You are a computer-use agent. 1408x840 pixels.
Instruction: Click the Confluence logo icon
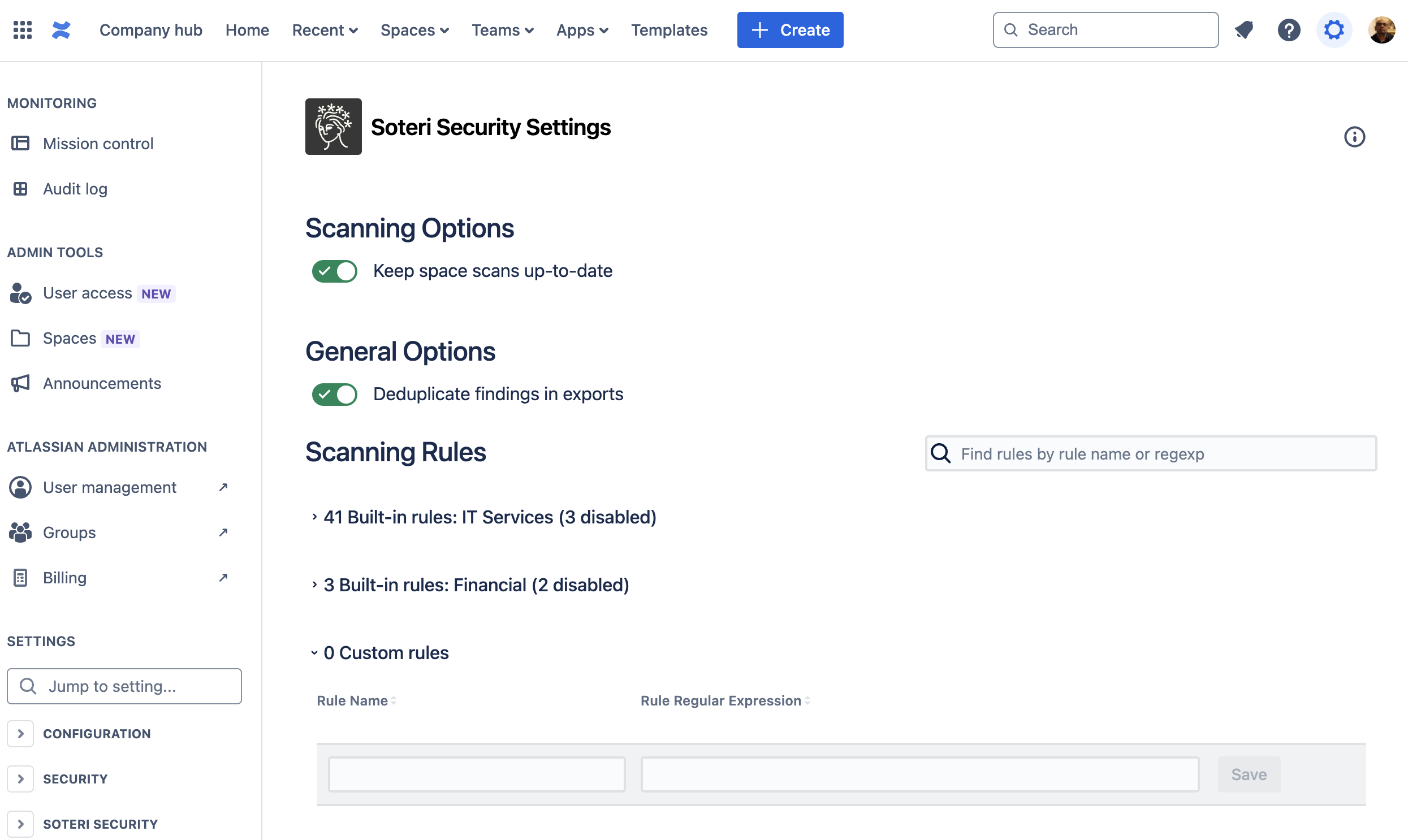[61, 30]
